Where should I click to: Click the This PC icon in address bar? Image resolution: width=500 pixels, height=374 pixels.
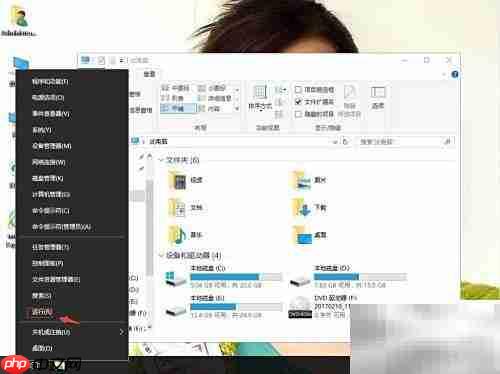(135, 141)
